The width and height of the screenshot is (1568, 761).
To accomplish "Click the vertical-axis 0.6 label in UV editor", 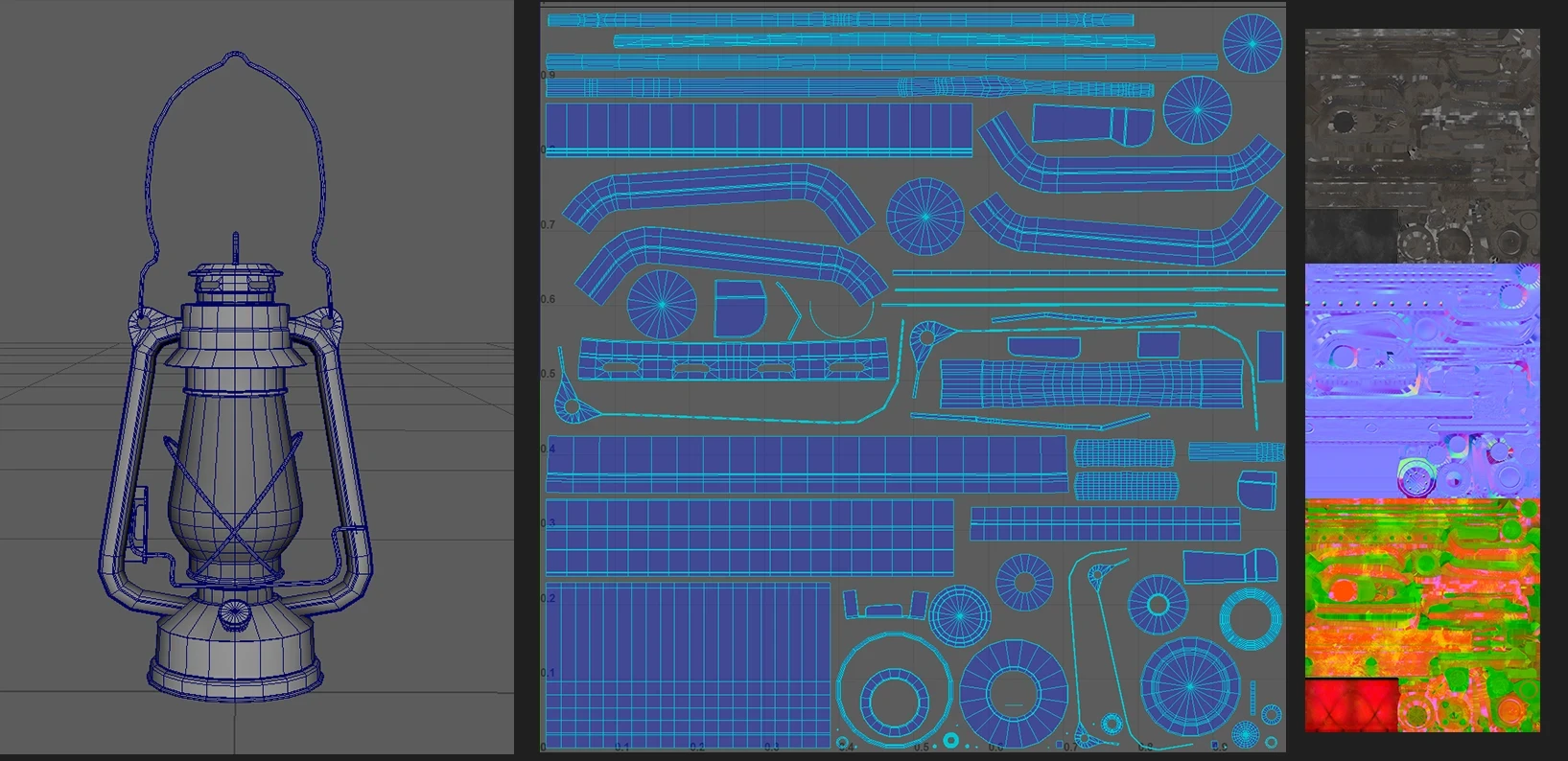I will (x=548, y=299).
